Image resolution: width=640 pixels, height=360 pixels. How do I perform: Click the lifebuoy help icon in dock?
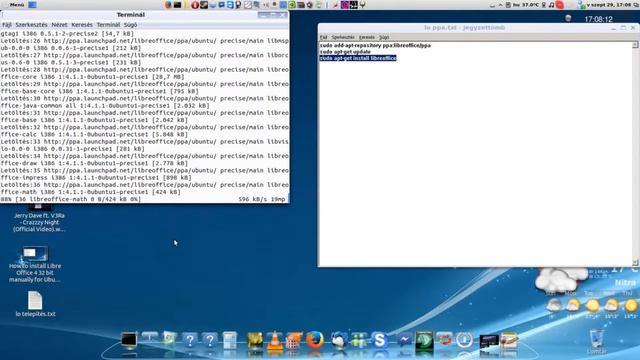tap(444, 340)
